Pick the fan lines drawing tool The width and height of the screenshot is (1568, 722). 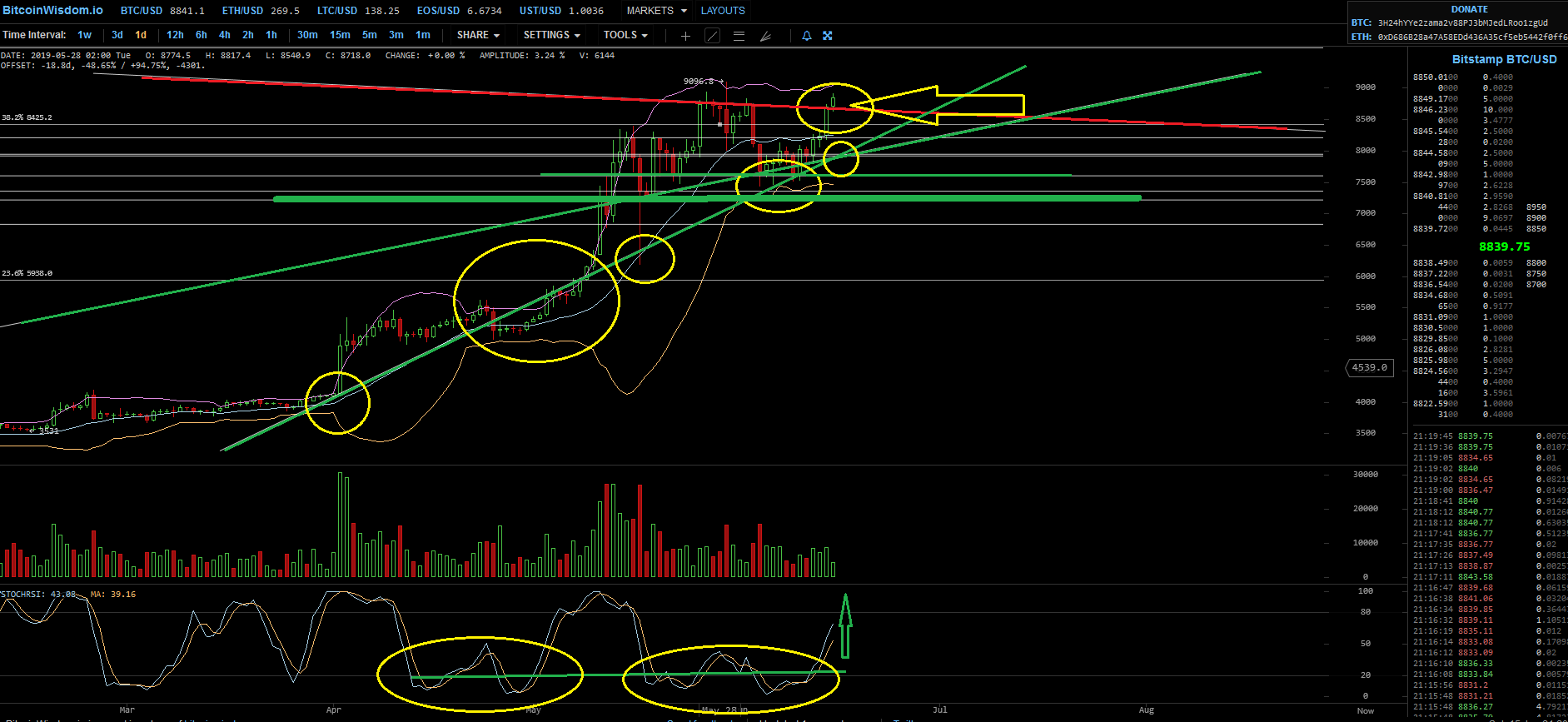(765, 36)
